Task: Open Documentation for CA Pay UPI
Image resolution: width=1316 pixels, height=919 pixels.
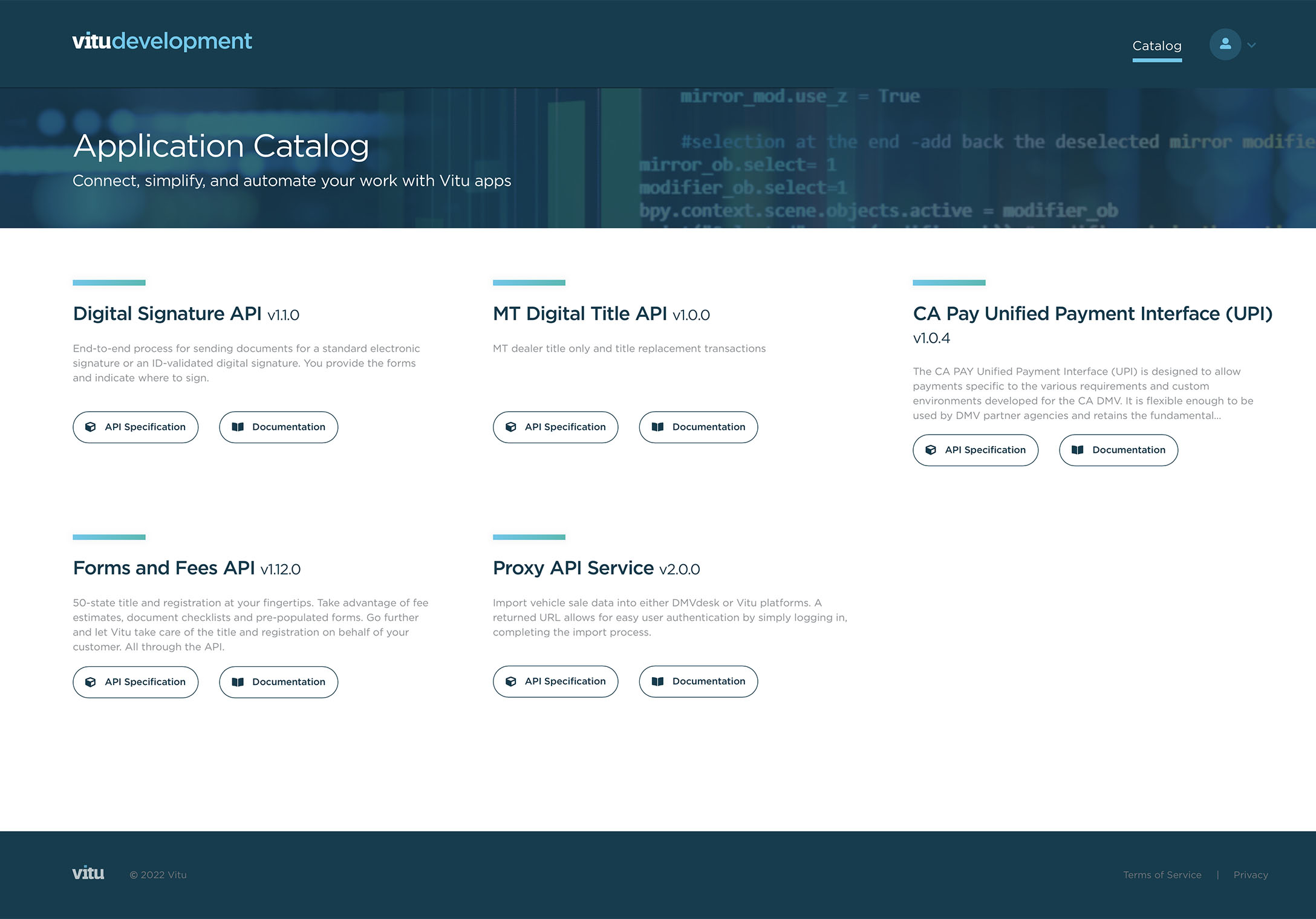Action: (1119, 450)
